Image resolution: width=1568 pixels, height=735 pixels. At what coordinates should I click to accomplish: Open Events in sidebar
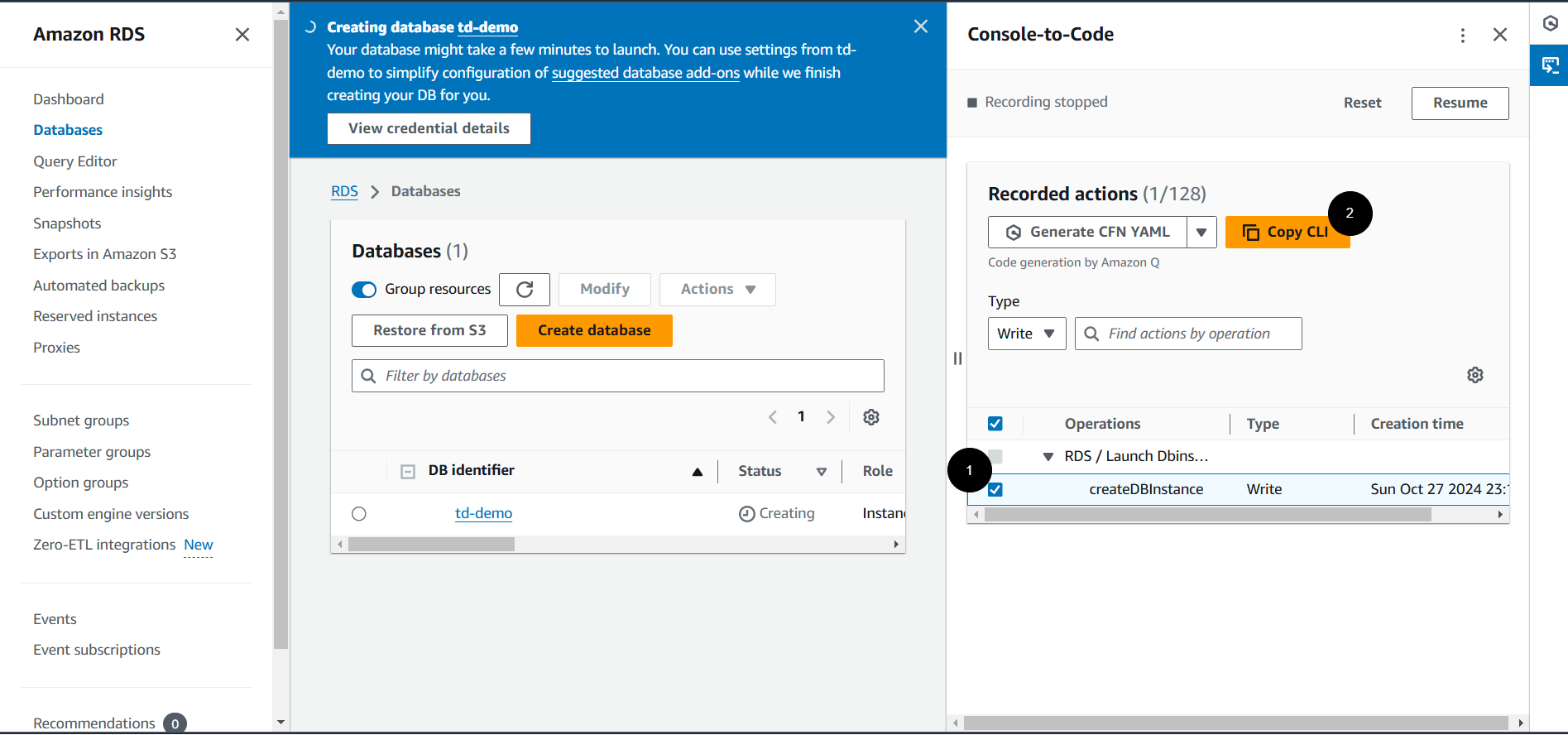click(x=55, y=619)
